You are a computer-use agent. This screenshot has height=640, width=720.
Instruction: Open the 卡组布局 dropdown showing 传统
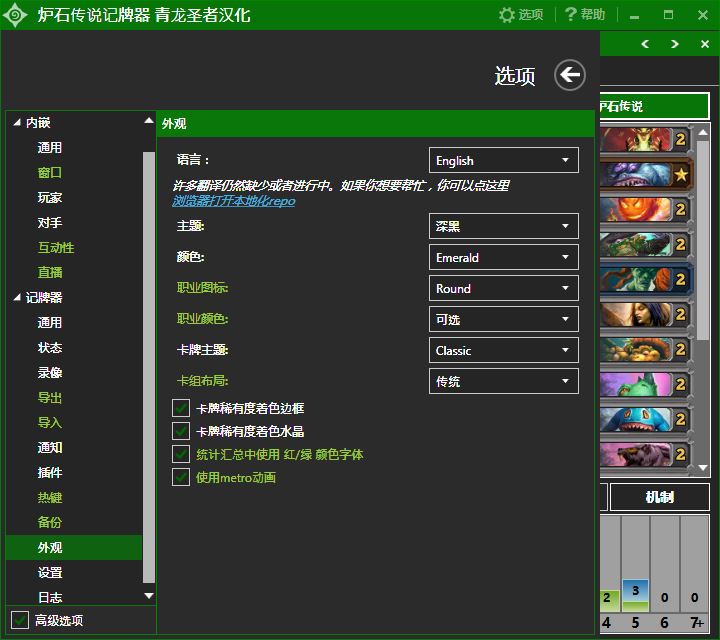(504, 381)
